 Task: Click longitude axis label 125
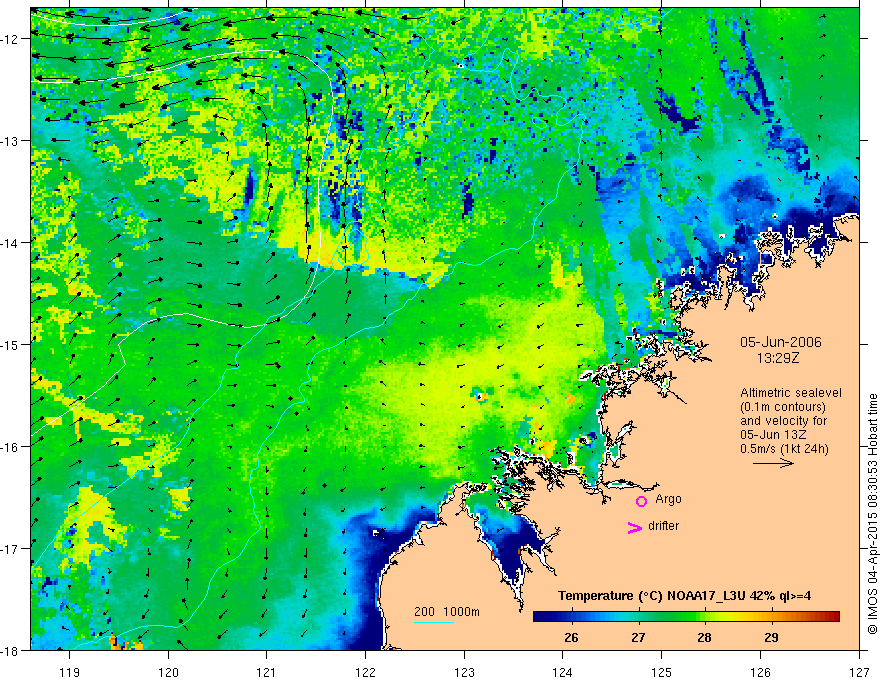click(662, 672)
